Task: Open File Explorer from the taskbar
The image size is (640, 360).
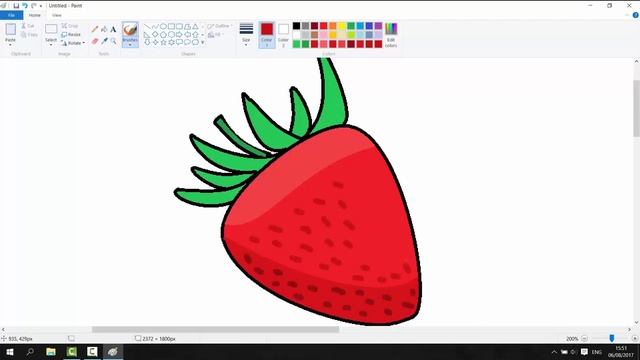Action: pyautogui.click(x=51, y=351)
